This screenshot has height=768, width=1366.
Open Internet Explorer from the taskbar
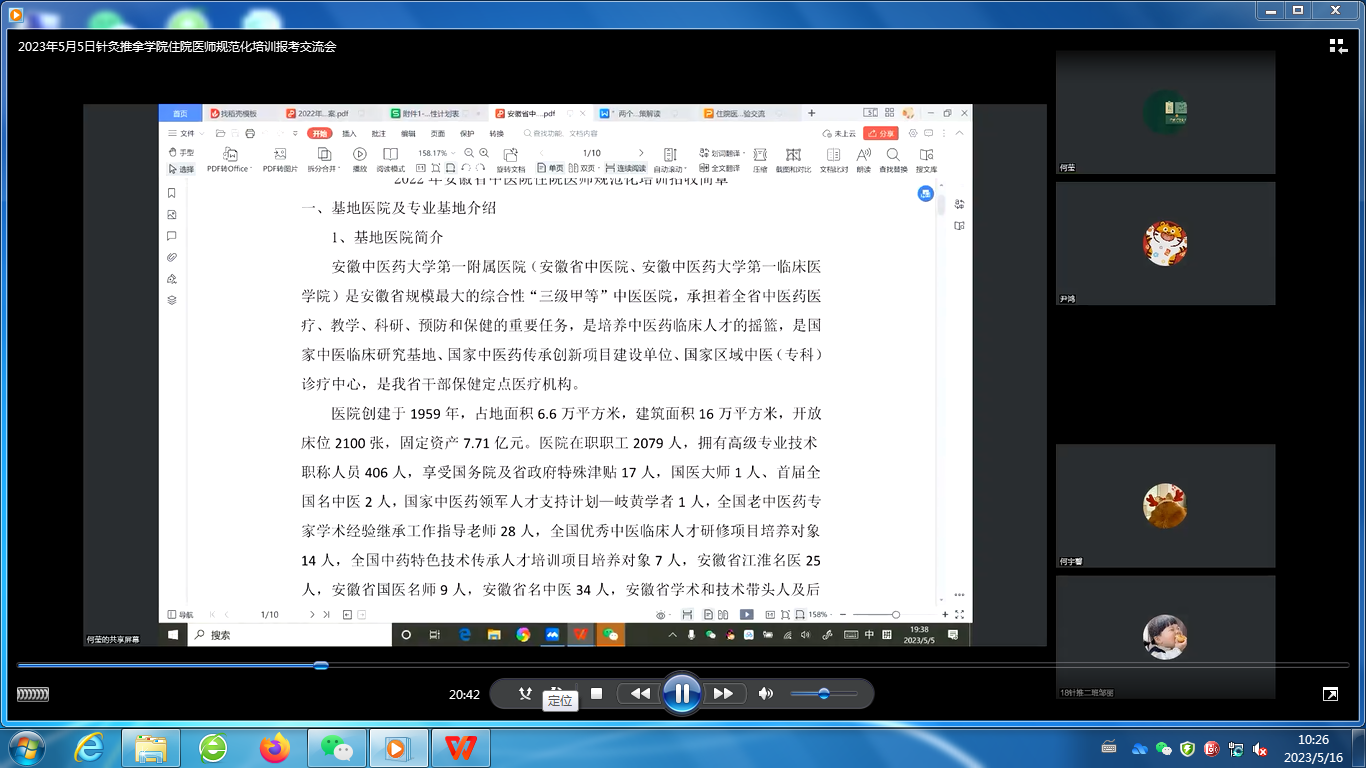click(x=89, y=748)
